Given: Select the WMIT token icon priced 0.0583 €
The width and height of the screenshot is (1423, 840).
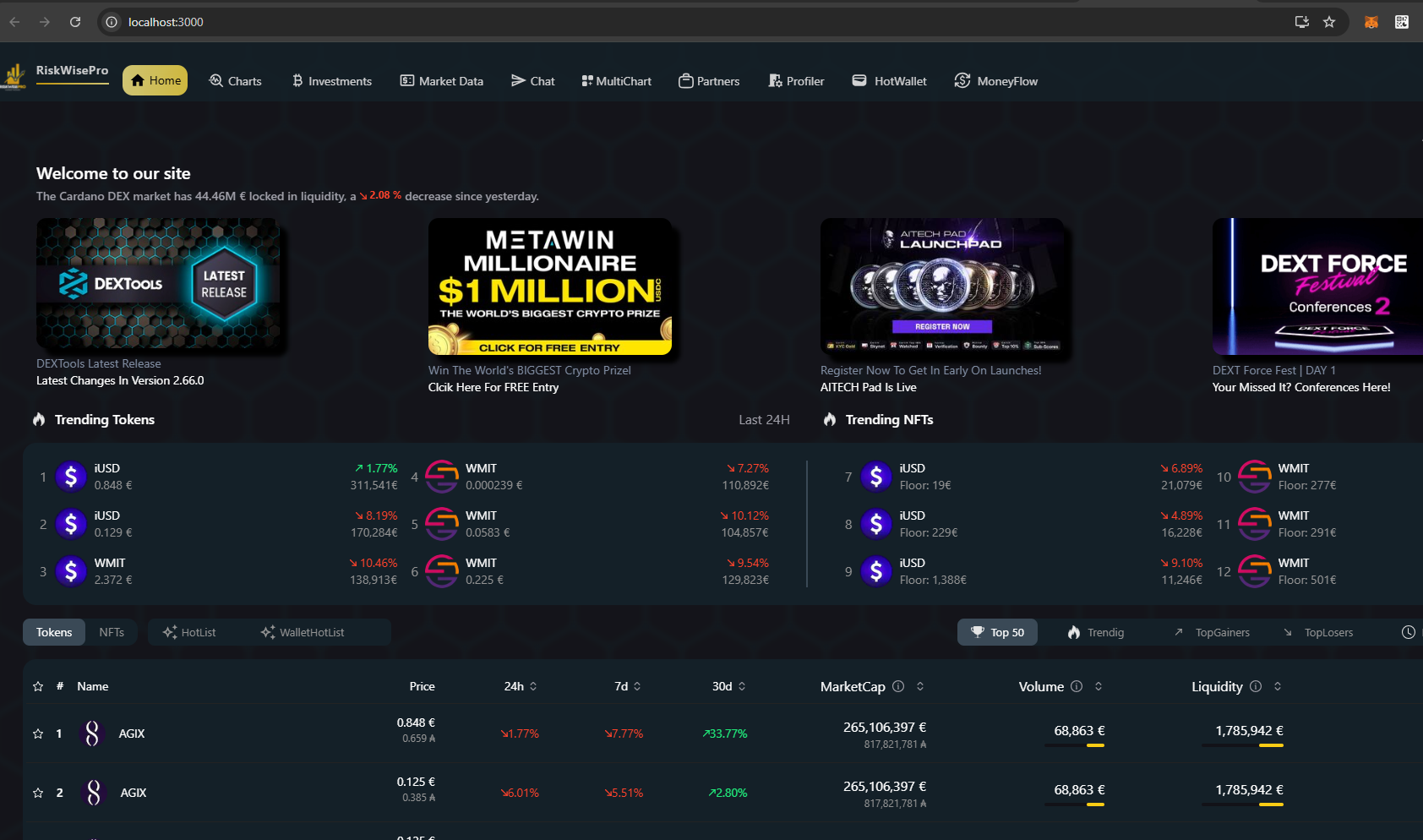Looking at the screenshot, I should click(x=442, y=524).
